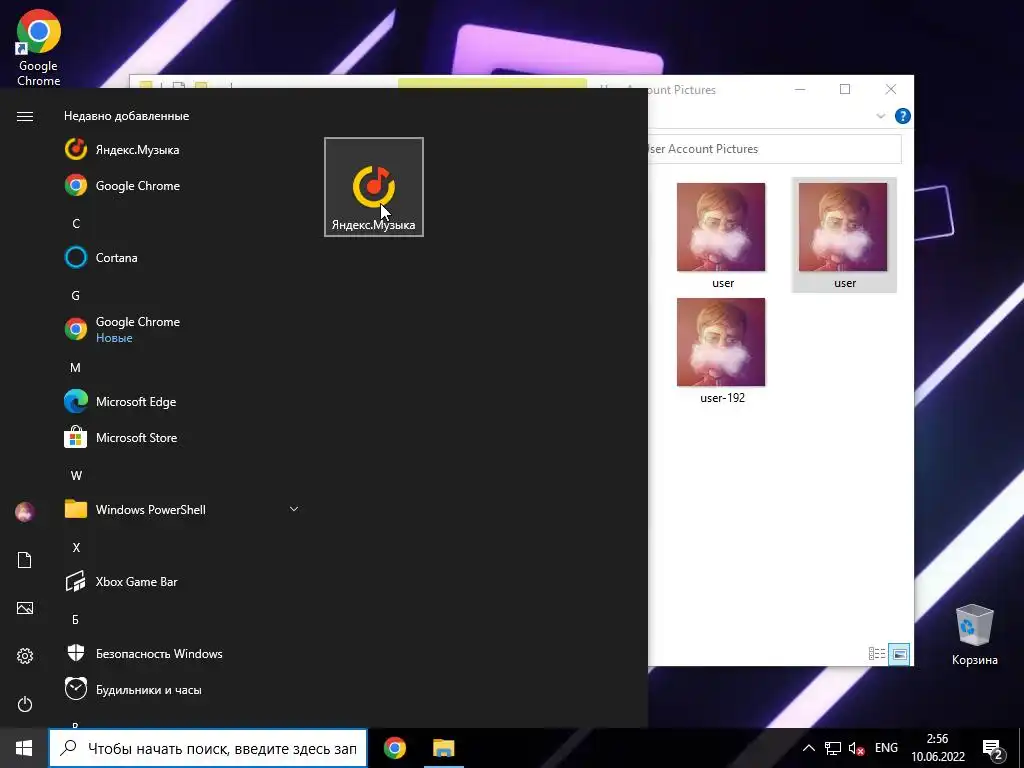Click Недавно добавленные heading
Image resolution: width=1024 pixels, height=768 pixels.
127,116
